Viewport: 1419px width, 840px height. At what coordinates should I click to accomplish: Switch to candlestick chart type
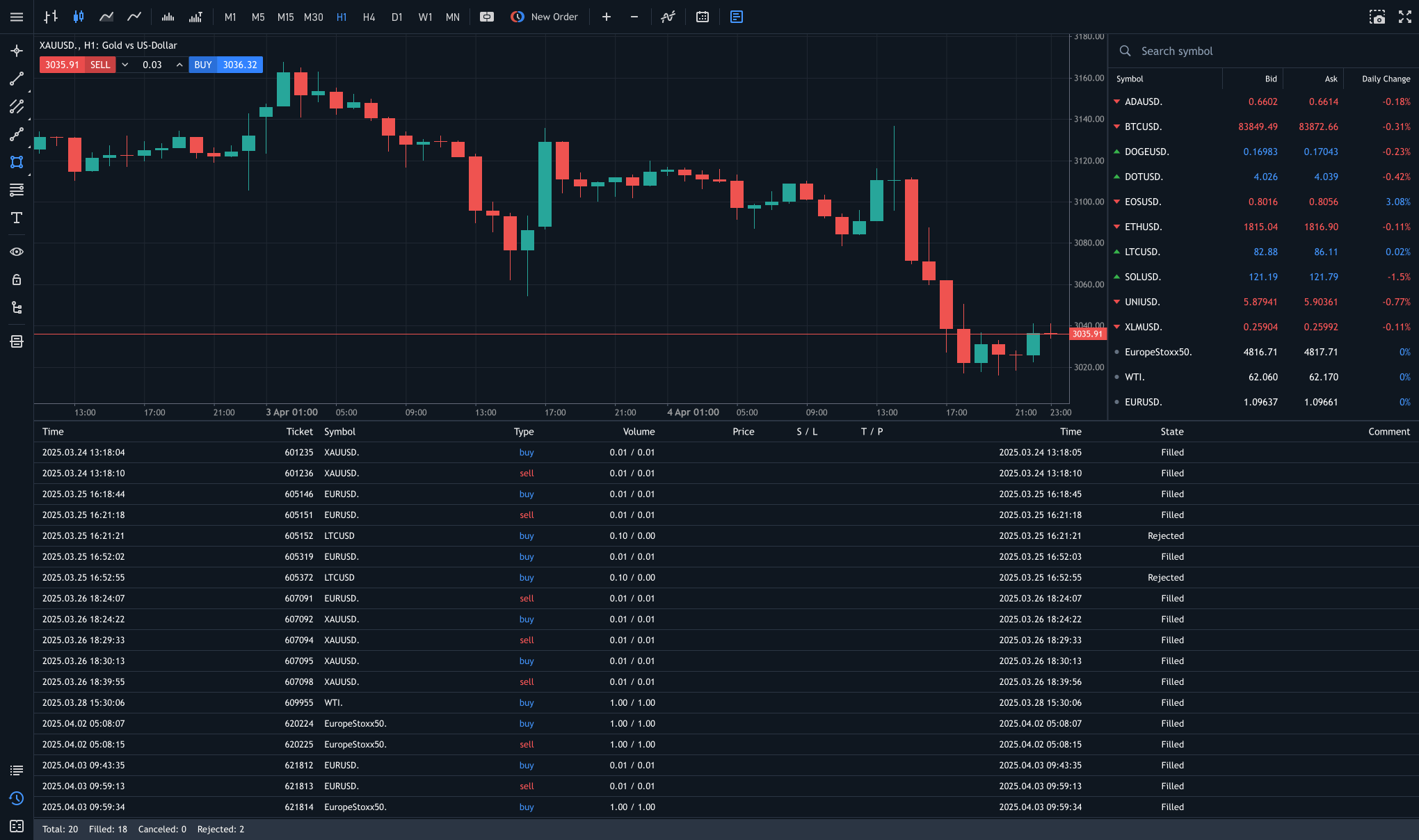point(79,17)
